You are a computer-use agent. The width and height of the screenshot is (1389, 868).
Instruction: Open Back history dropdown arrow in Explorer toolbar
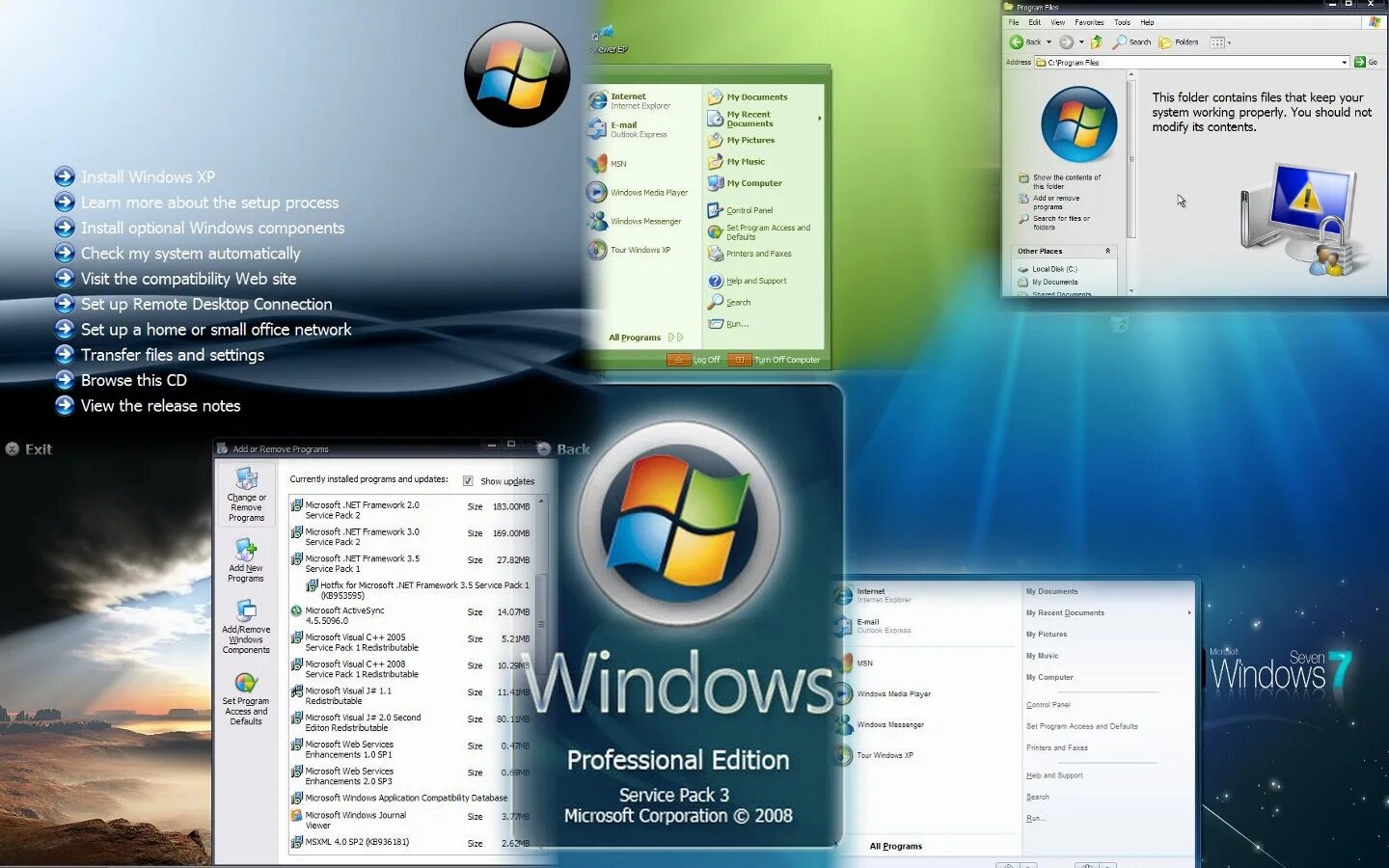point(1049,42)
